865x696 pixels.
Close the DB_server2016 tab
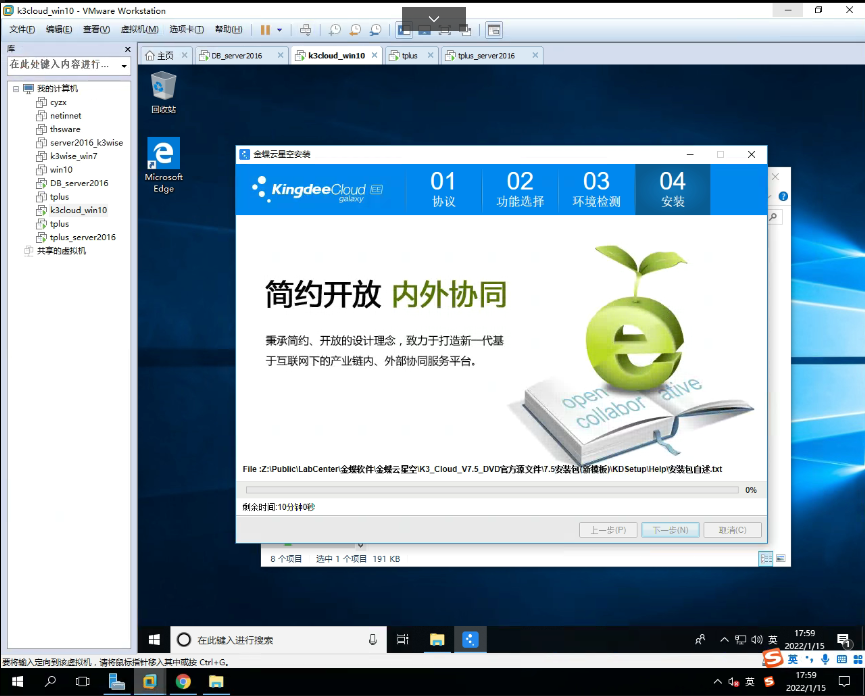(x=280, y=55)
